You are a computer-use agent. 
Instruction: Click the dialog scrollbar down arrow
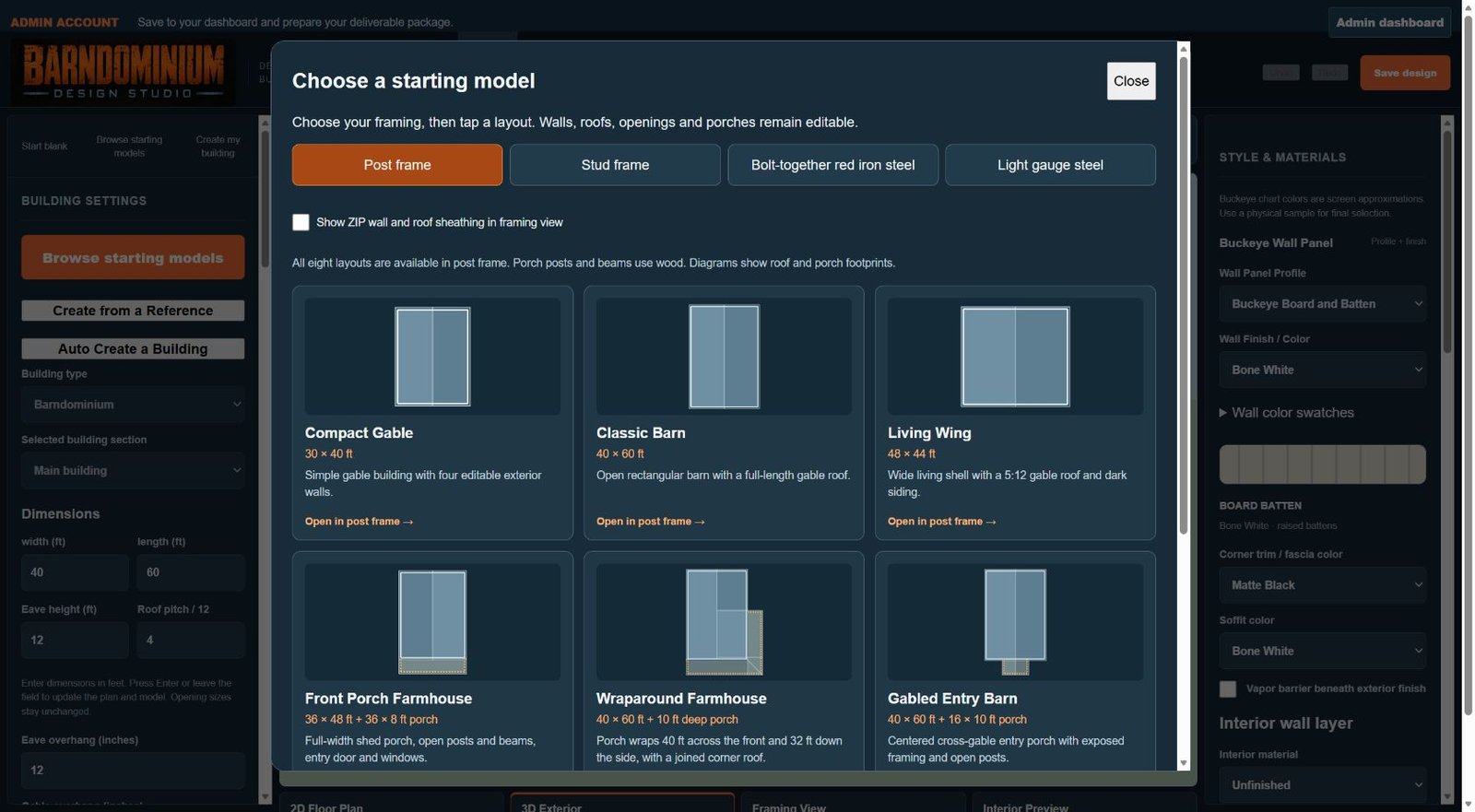1184,763
